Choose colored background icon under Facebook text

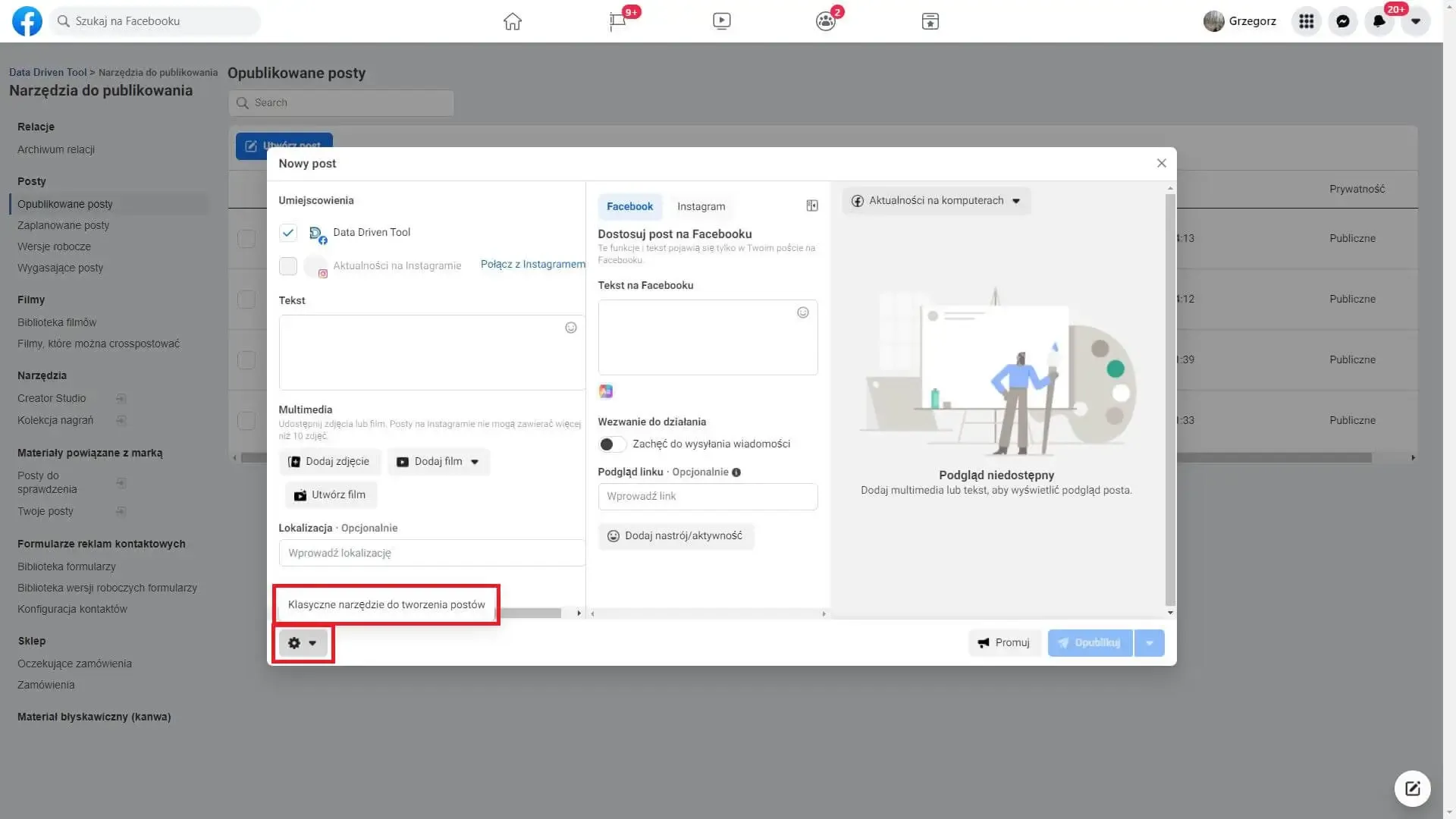(x=606, y=391)
